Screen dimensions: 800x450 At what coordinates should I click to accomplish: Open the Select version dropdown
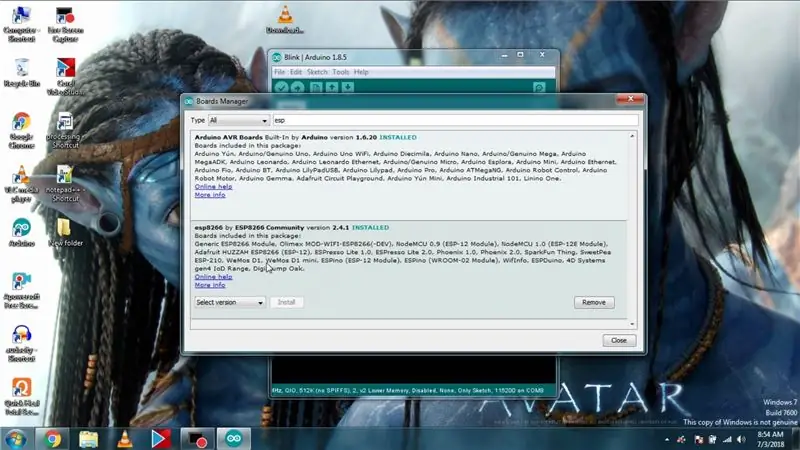230,302
